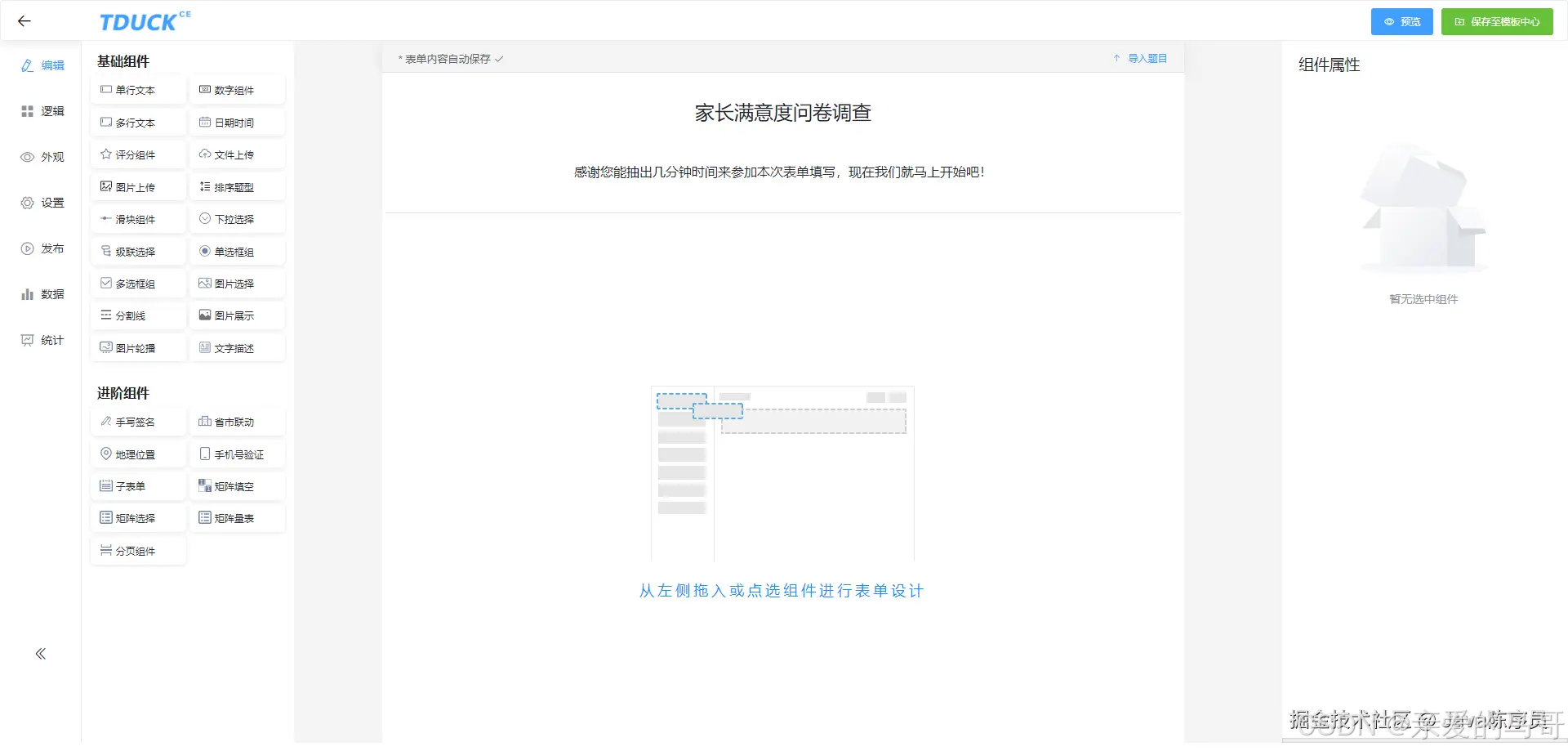
Task: Open the 数据 data tab
Action: click(42, 294)
